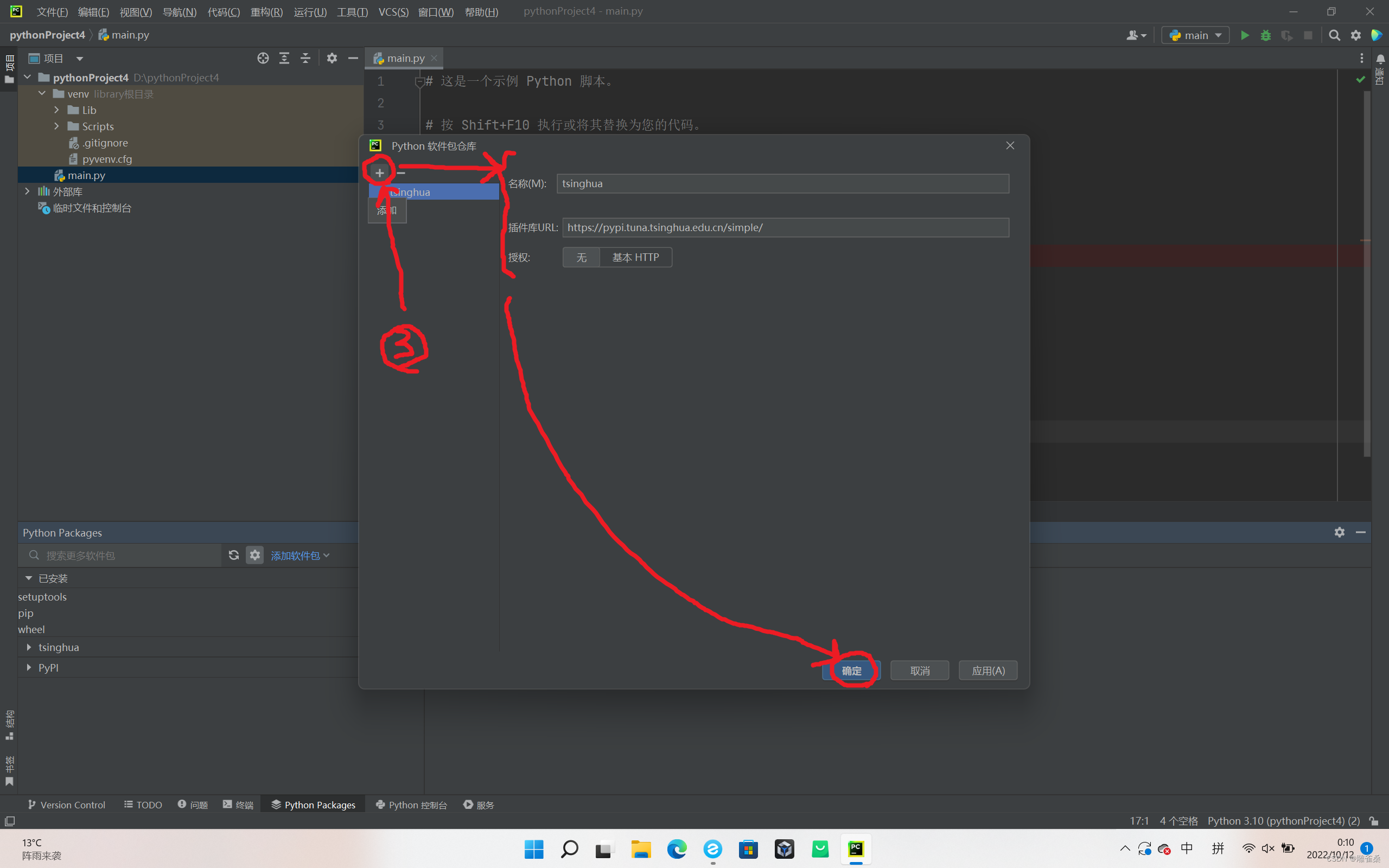
Task: Collapse all in project tree toolbar
Action: pos(305,58)
